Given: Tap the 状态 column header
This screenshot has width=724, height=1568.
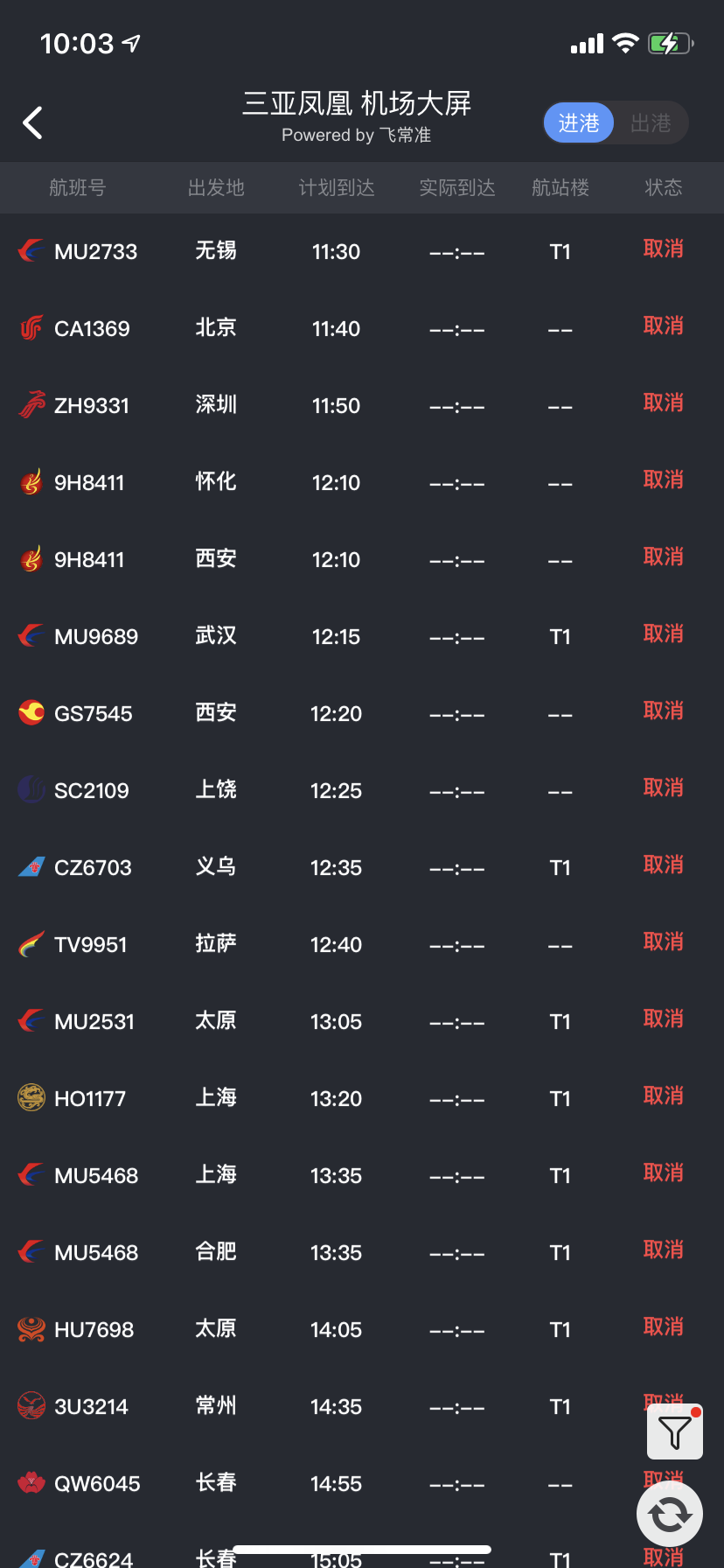Looking at the screenshot, I should tap(663, 187).
